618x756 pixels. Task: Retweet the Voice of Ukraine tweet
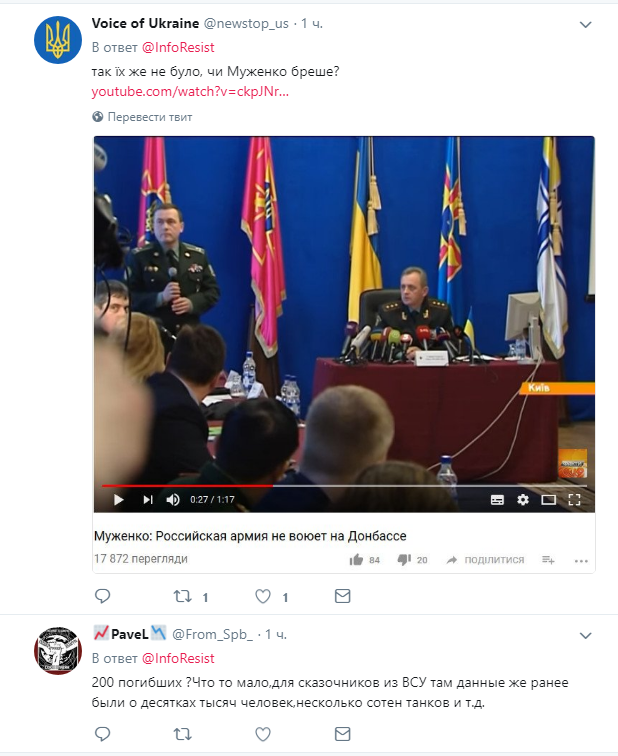click(x=183, y=596)
